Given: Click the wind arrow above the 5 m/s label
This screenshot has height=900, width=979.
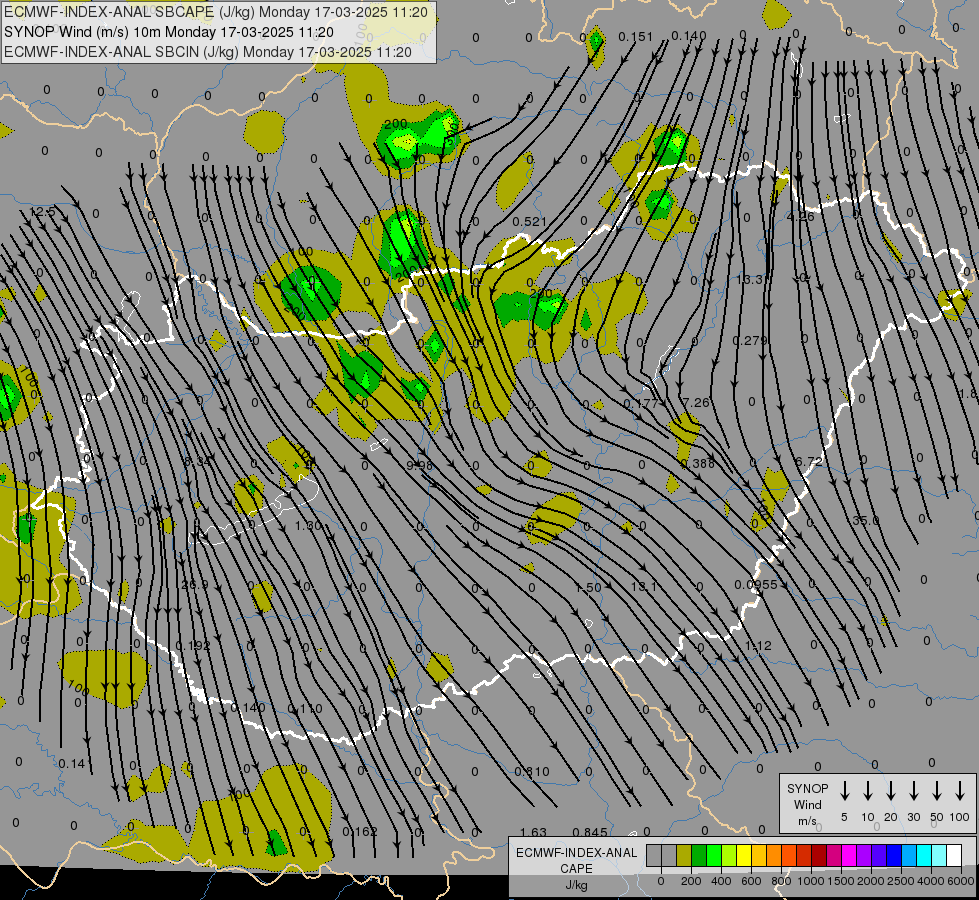Looking at the screenshot, I should point(844,791).
